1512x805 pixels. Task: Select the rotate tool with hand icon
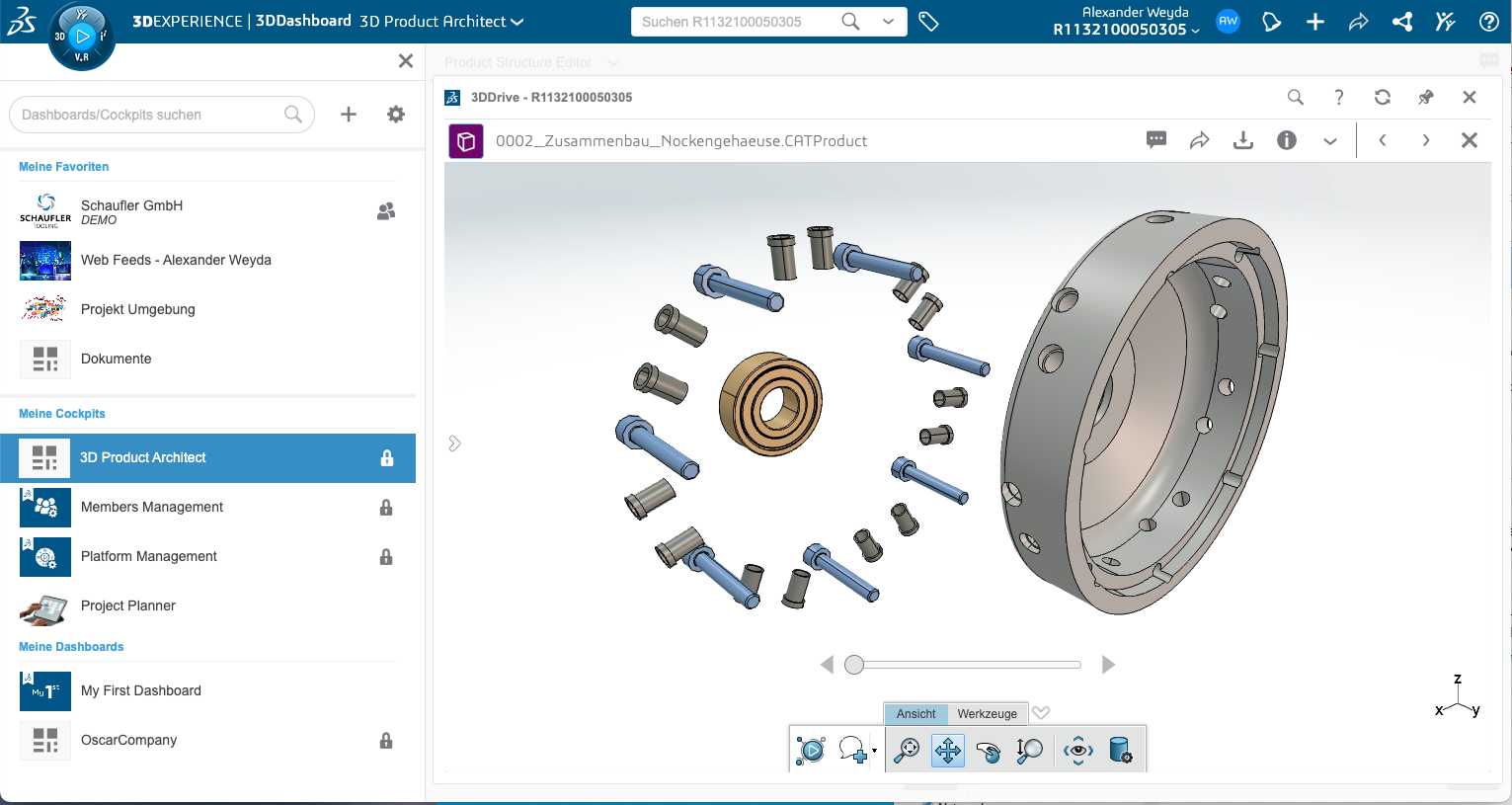pyautogui.click(x=988, y=751)
